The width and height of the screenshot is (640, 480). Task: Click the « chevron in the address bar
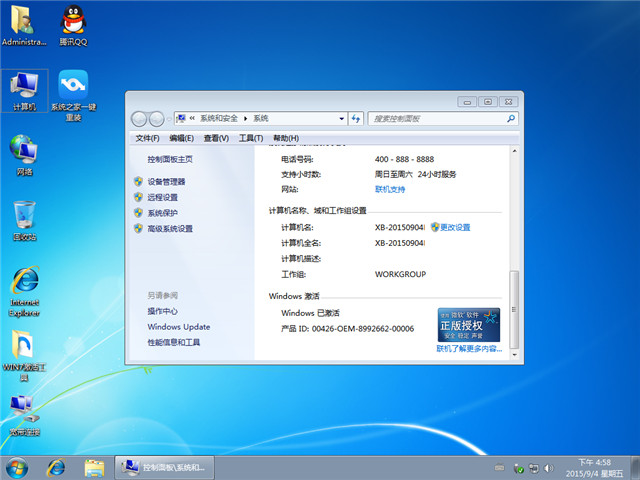[x=192, y=118]
